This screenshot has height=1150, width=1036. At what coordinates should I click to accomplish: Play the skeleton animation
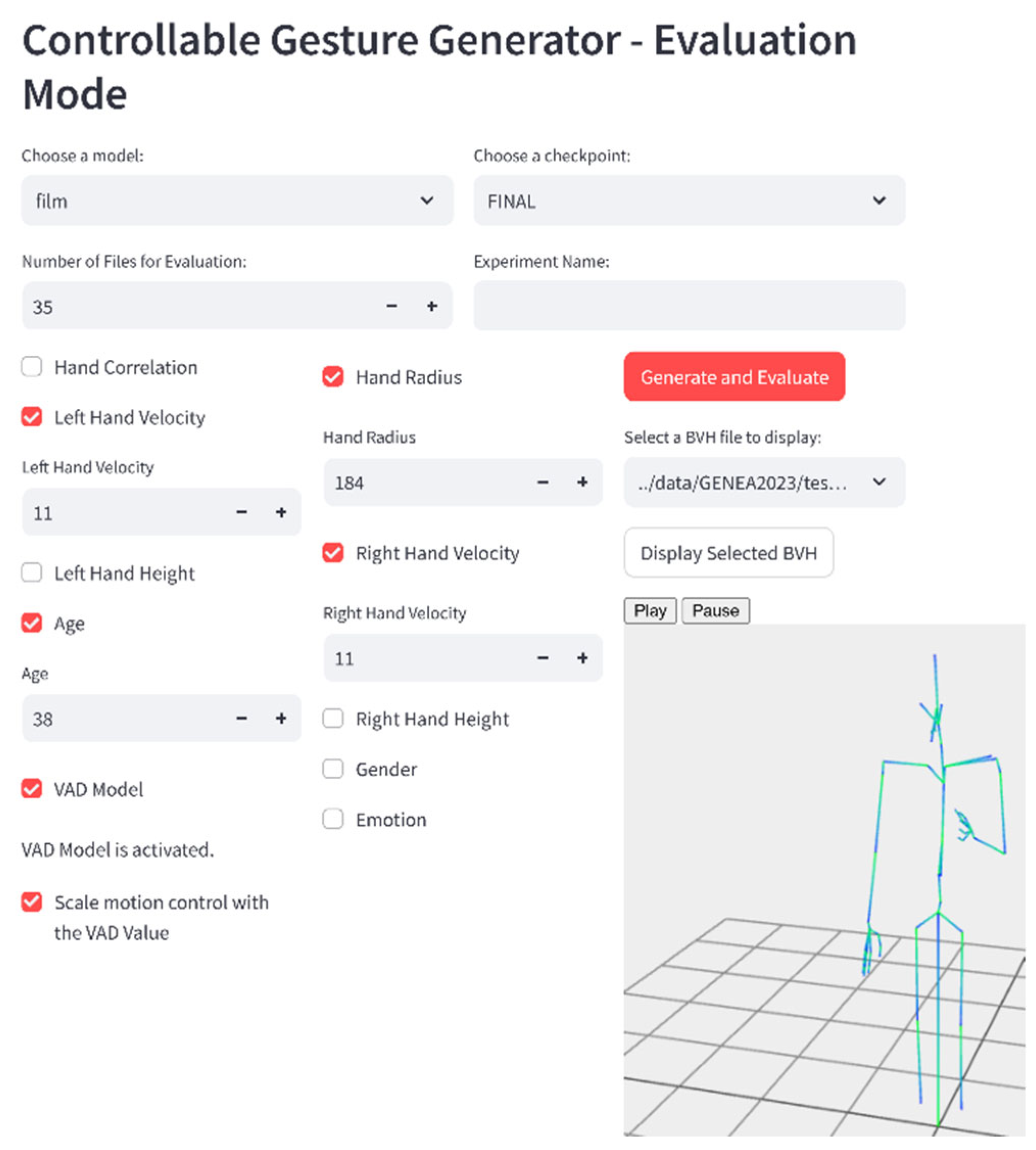650,611
